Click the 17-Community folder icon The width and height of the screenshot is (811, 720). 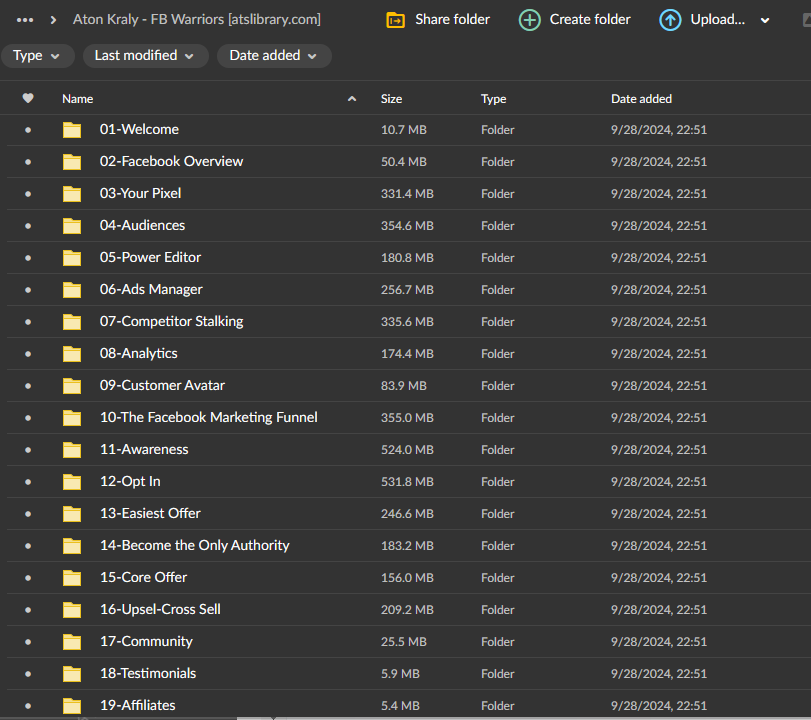[72, 642]
